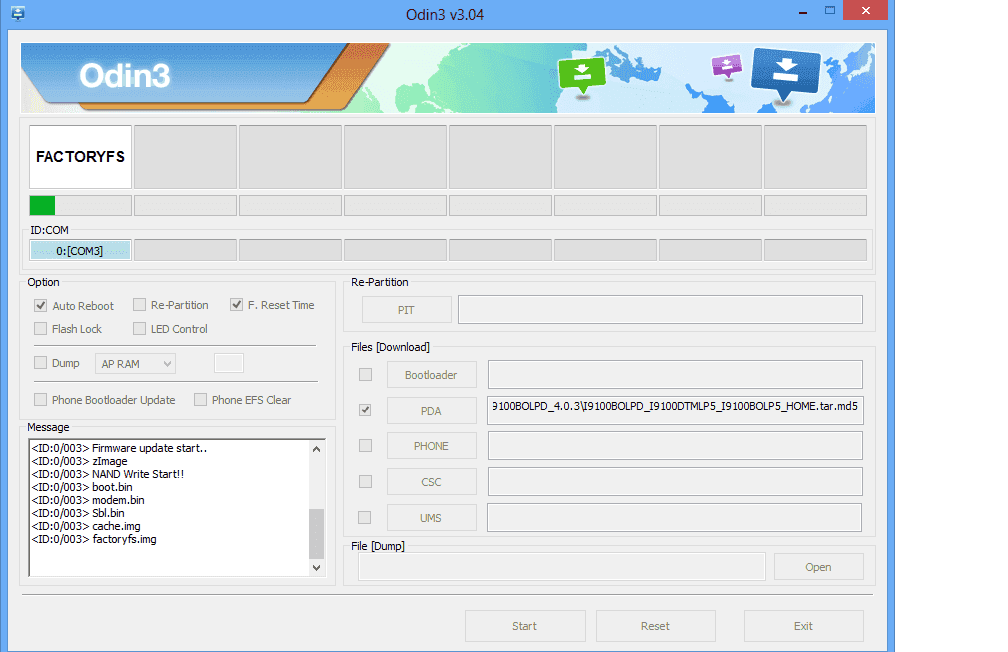Click the Message log scroll up arrow
Viewport: 1008px width, 652px height.
coord(316,449)
